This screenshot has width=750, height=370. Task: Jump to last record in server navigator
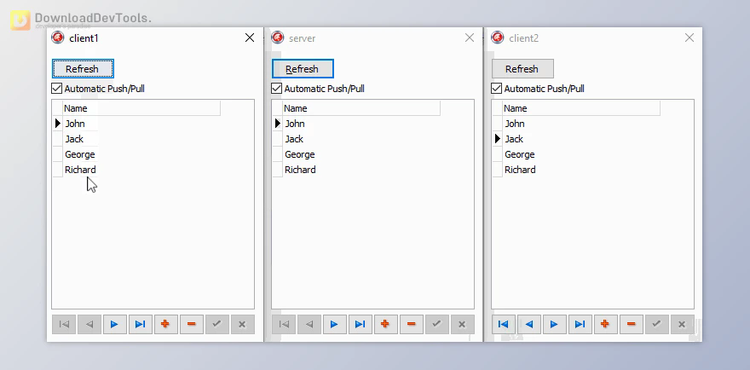point(360,324)
